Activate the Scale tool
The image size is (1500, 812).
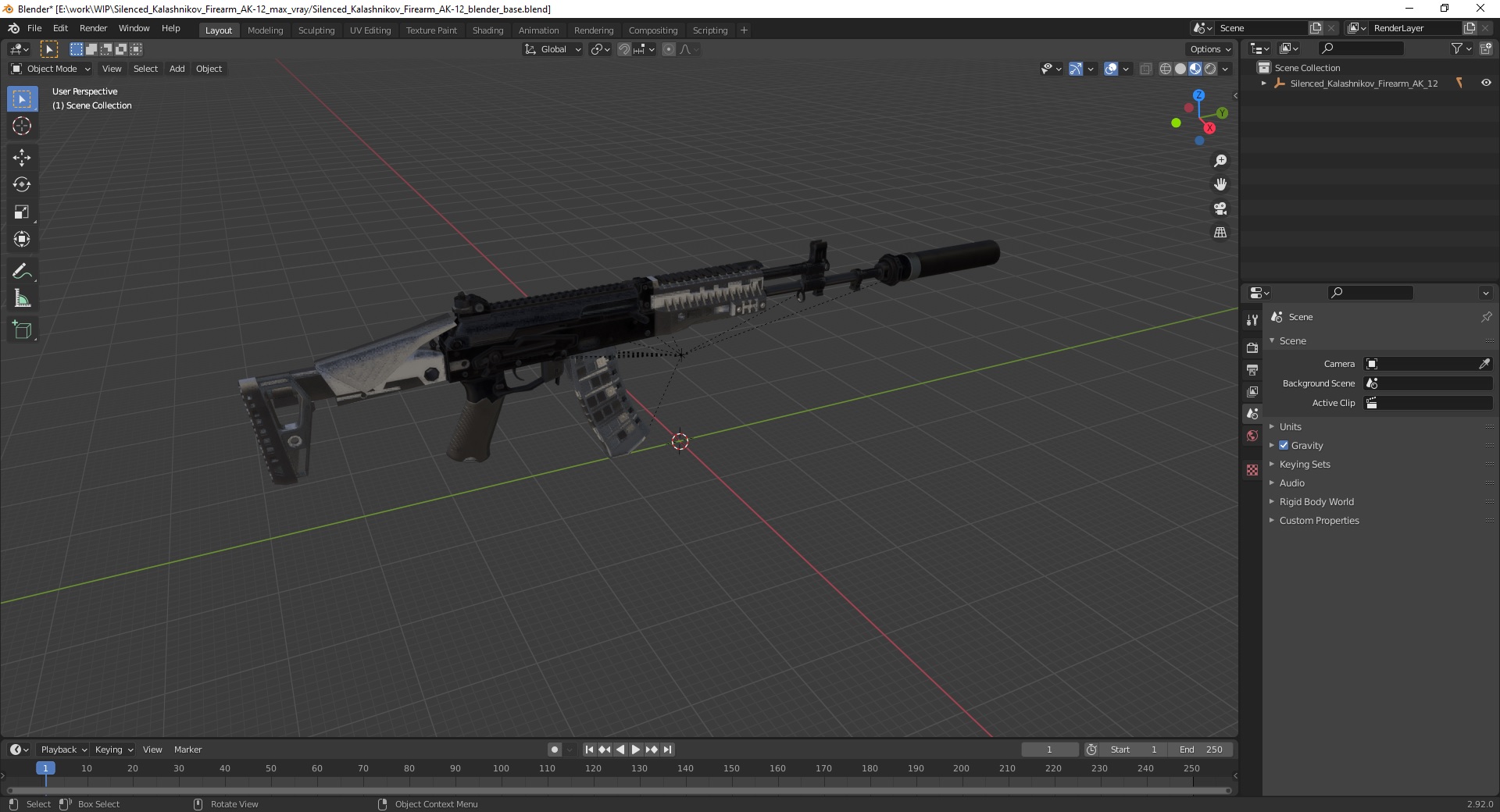[22, 212]
